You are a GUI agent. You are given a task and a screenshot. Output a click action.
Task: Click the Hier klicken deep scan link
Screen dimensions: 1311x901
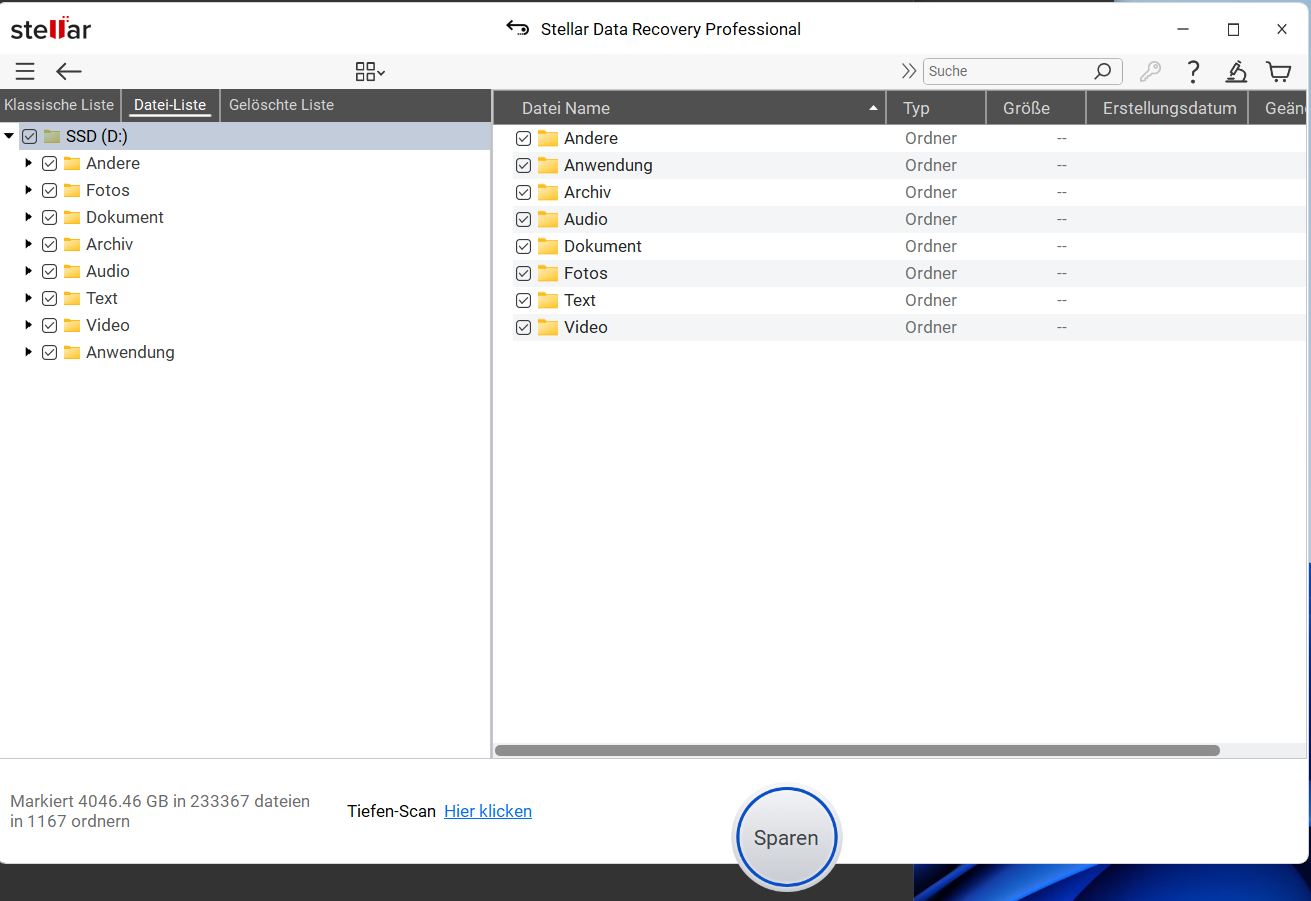click(488, 811)
